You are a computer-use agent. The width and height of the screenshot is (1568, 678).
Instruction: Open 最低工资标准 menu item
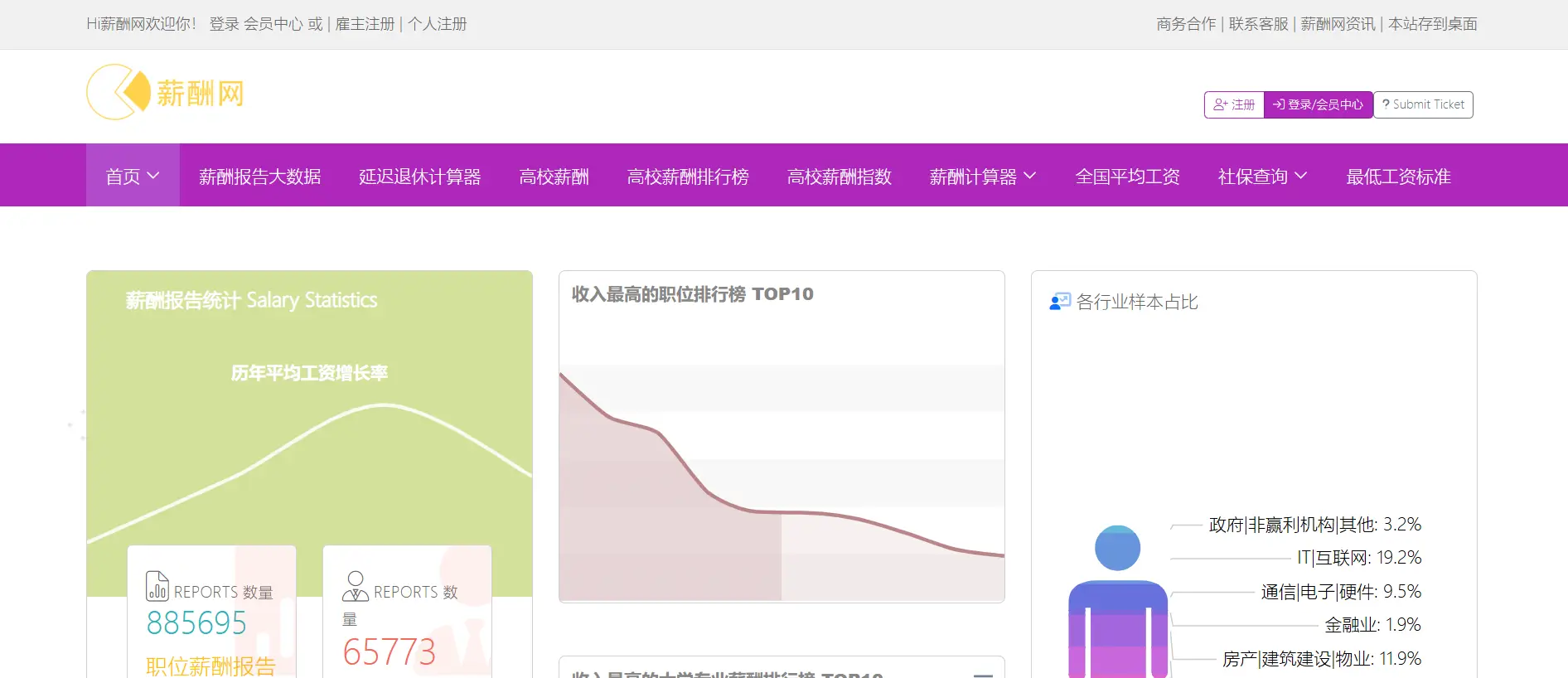pos(1398,176)
